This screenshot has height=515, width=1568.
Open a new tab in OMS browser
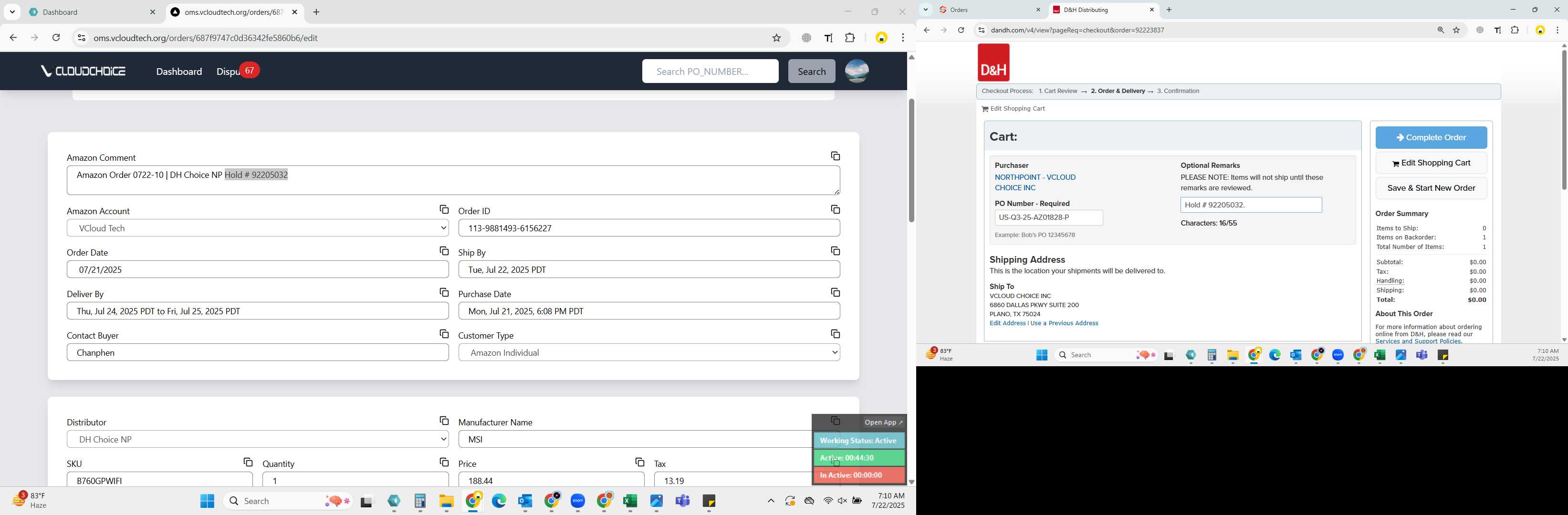(316, 12)
